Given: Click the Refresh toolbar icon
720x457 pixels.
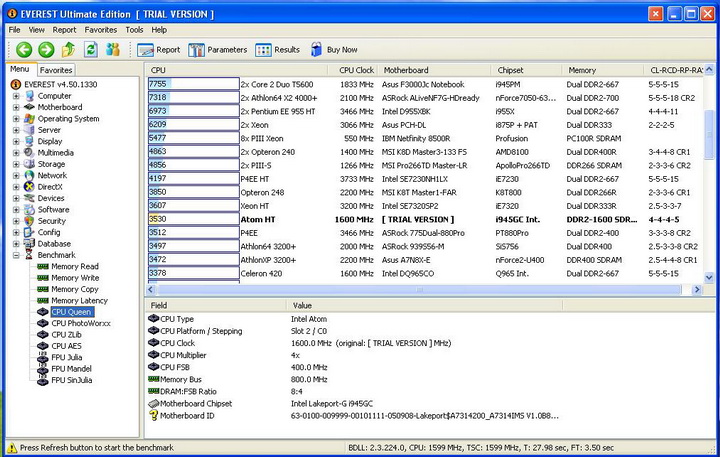Looking at the screenshot, I should click(91, 49).
